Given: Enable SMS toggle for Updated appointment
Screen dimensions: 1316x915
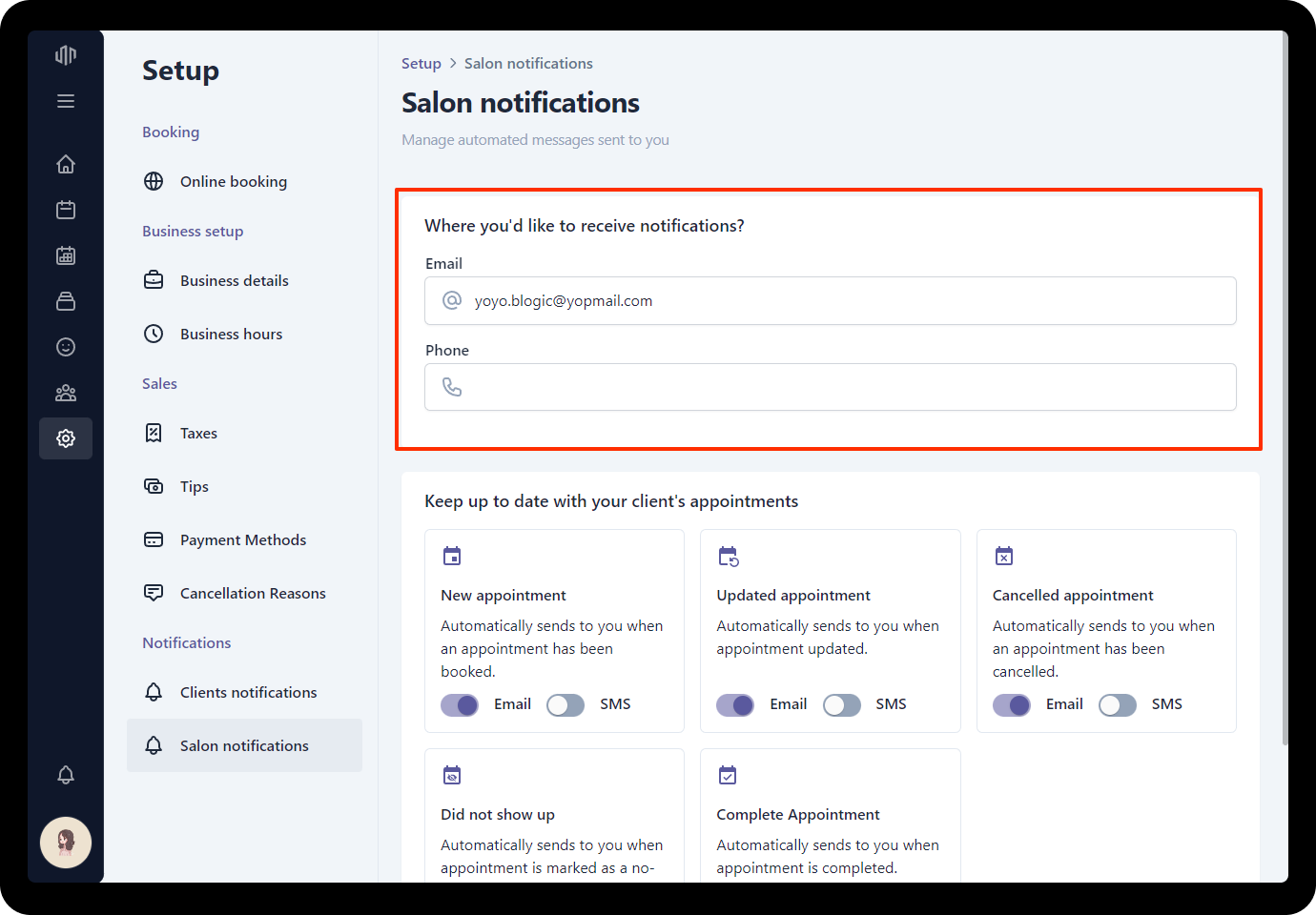Looking at the screenshot, I should [841, 704].
